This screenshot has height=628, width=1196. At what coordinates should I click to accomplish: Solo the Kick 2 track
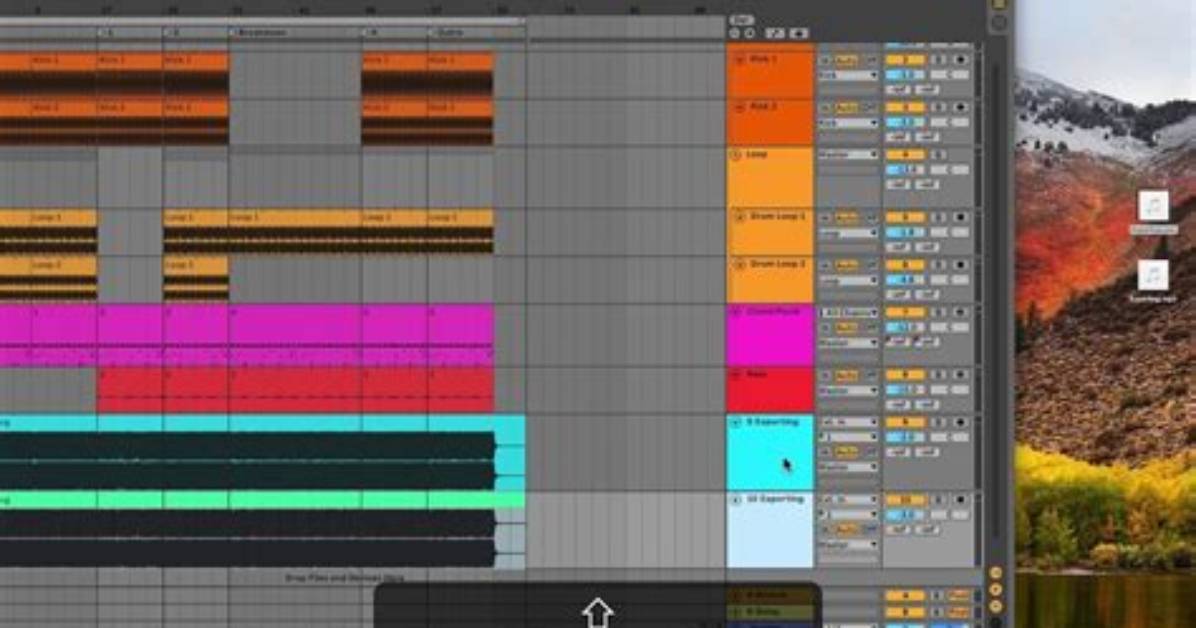(939, 108)
